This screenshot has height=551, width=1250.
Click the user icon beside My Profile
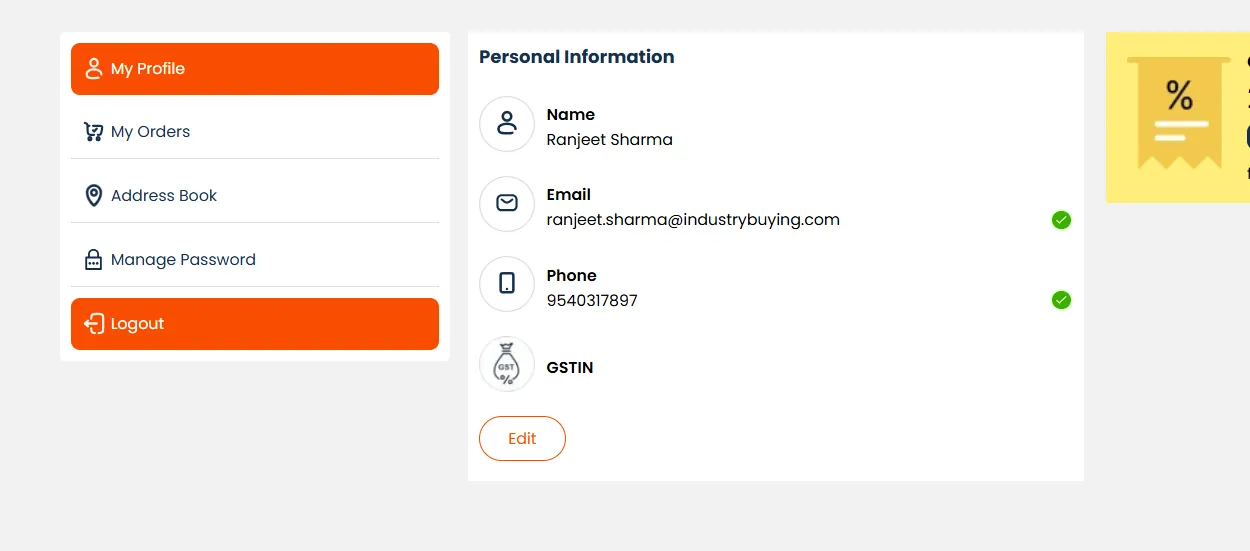click(94, 69)
